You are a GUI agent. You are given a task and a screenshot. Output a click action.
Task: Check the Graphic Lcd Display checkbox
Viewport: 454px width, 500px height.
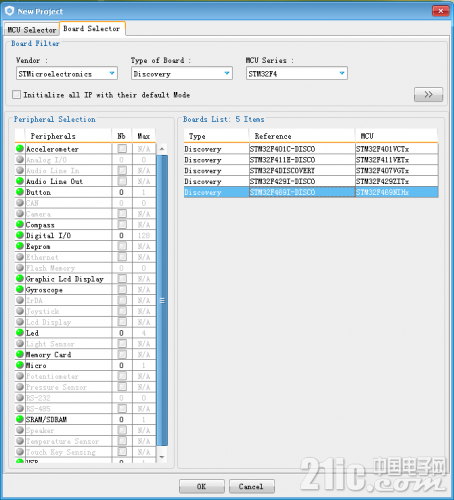click(122, 278)
